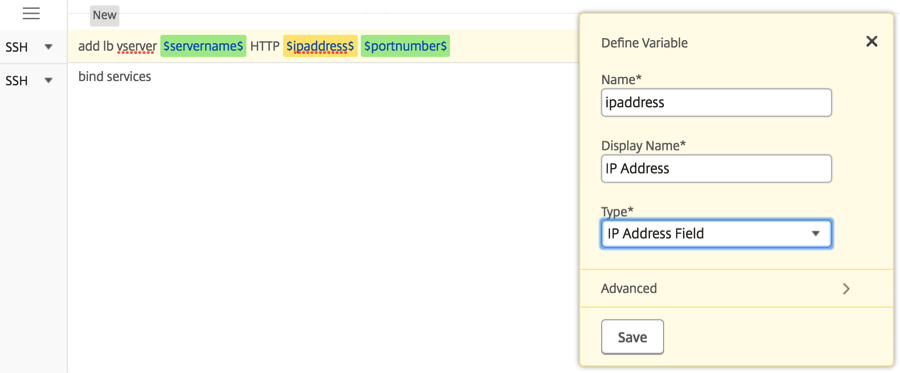Screen dimensions: 900x373
Task: Expand the Advanced section
Action: [726, 288]
